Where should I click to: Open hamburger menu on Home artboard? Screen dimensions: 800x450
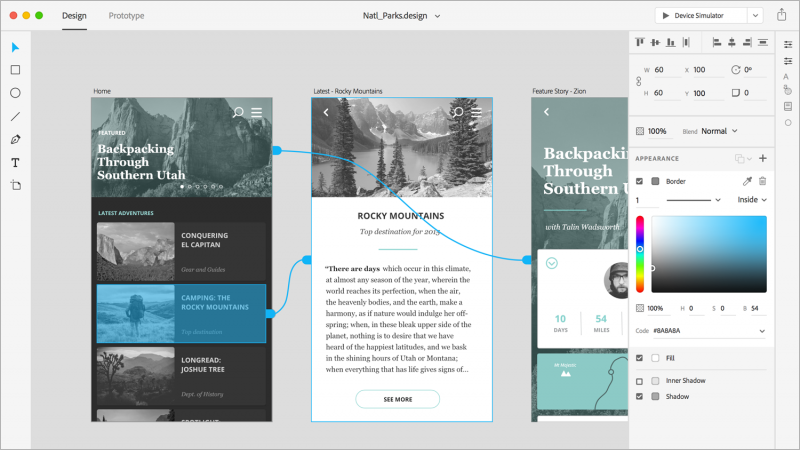(257, 112)
